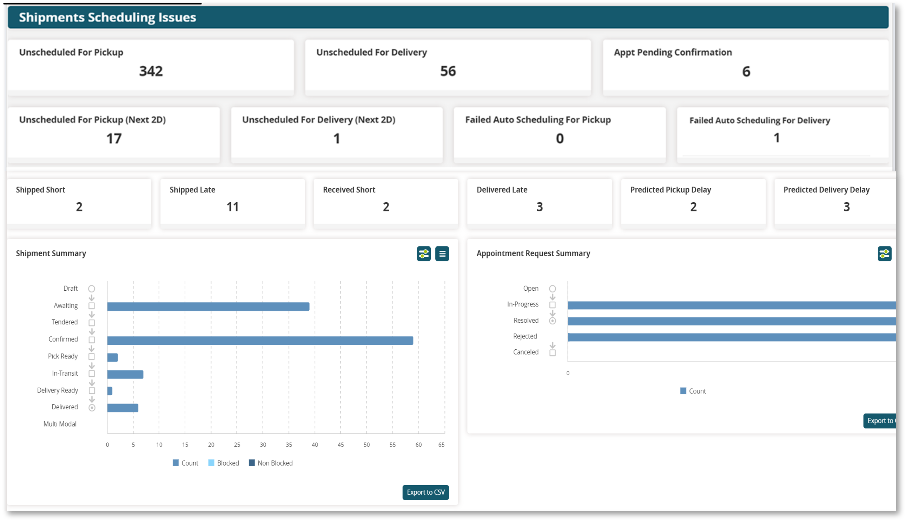Click the Delivered end-state icon

click(92, 407)
